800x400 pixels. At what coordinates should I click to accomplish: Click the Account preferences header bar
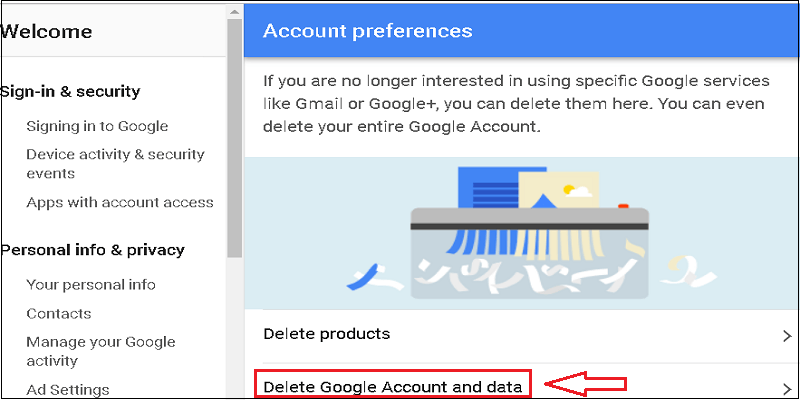pos(520,31)
